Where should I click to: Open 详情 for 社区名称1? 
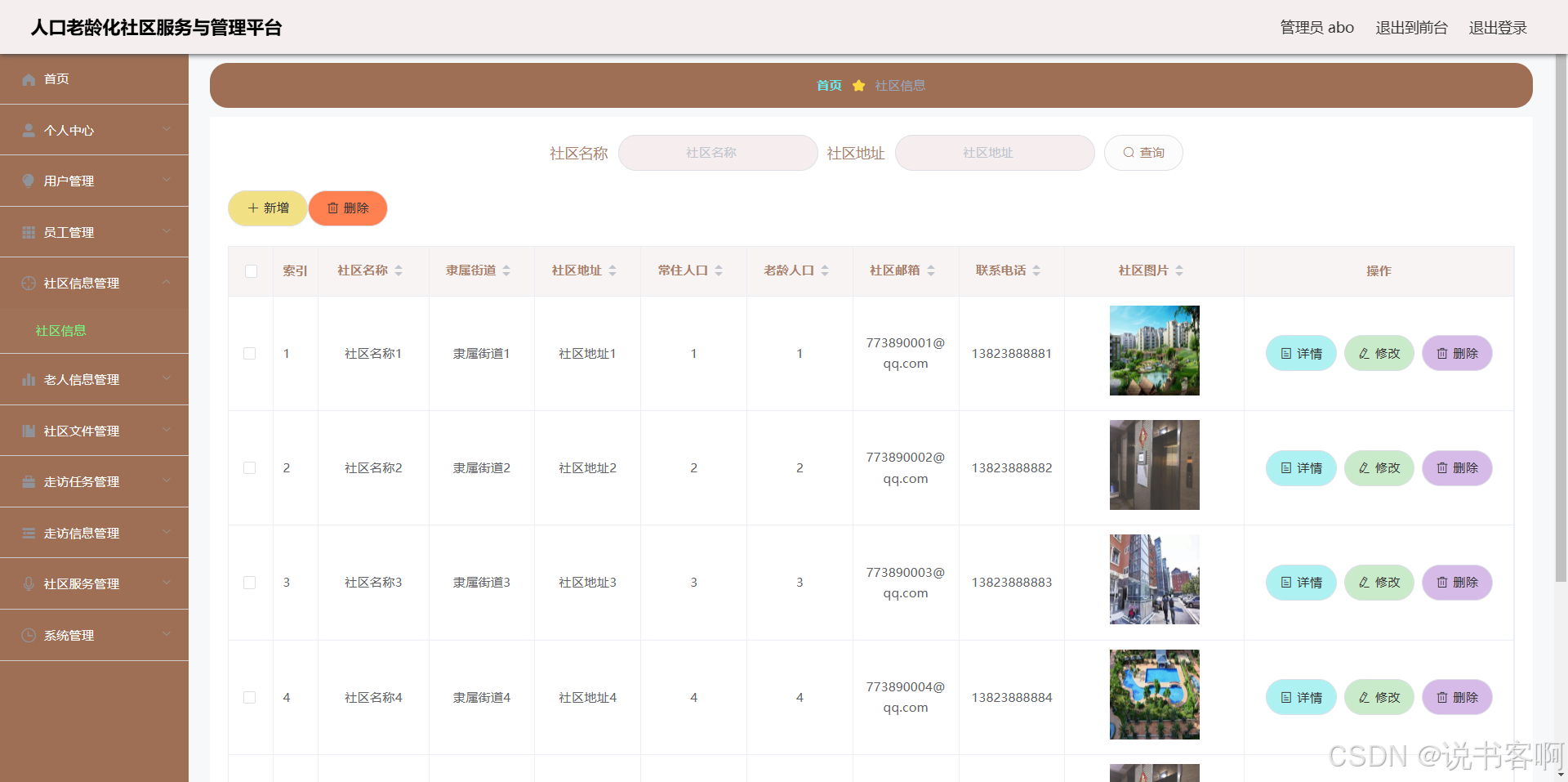pos(1301,353)
